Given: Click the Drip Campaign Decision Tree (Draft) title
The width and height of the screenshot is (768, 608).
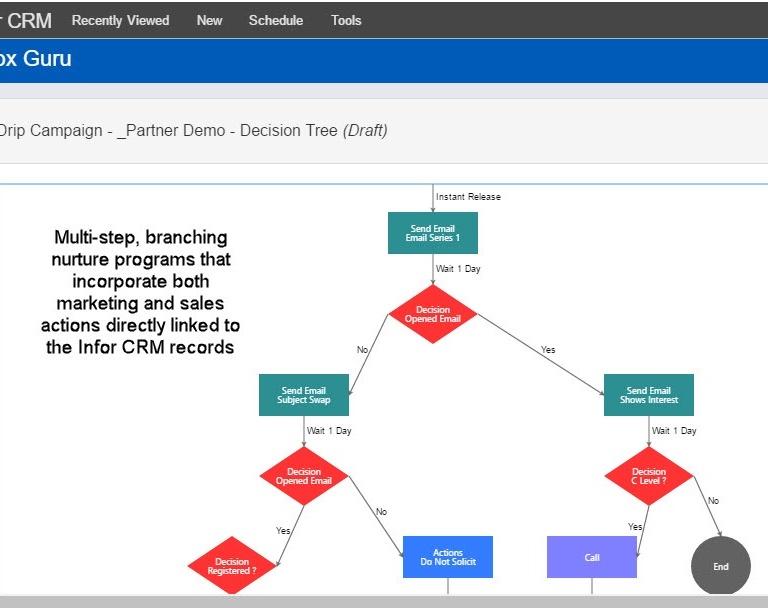Looking at the screenshot, I should pyautogui.click(x=193, y=130).
